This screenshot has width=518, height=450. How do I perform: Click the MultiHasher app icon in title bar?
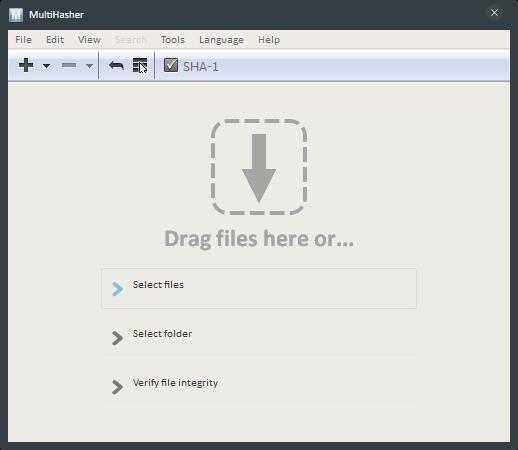coord(16,15)
